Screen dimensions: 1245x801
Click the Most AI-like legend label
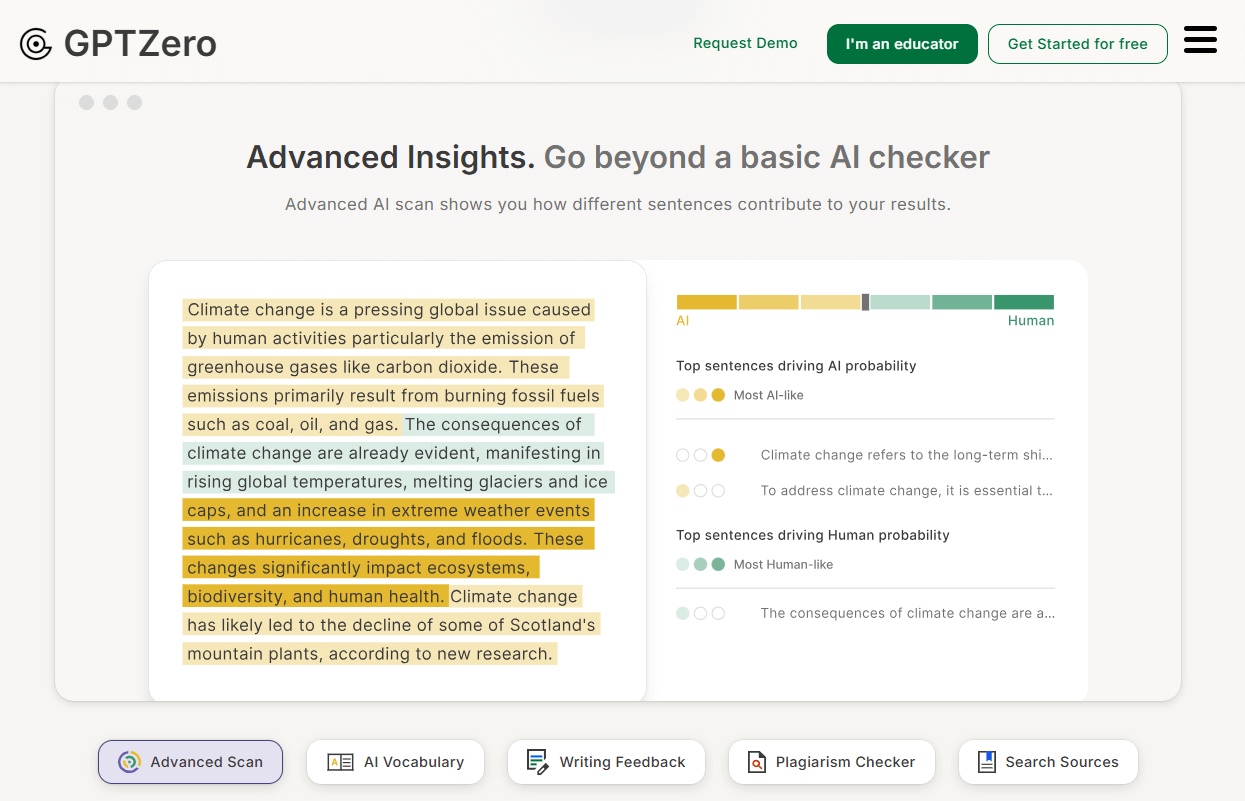(x=768, y=395)
